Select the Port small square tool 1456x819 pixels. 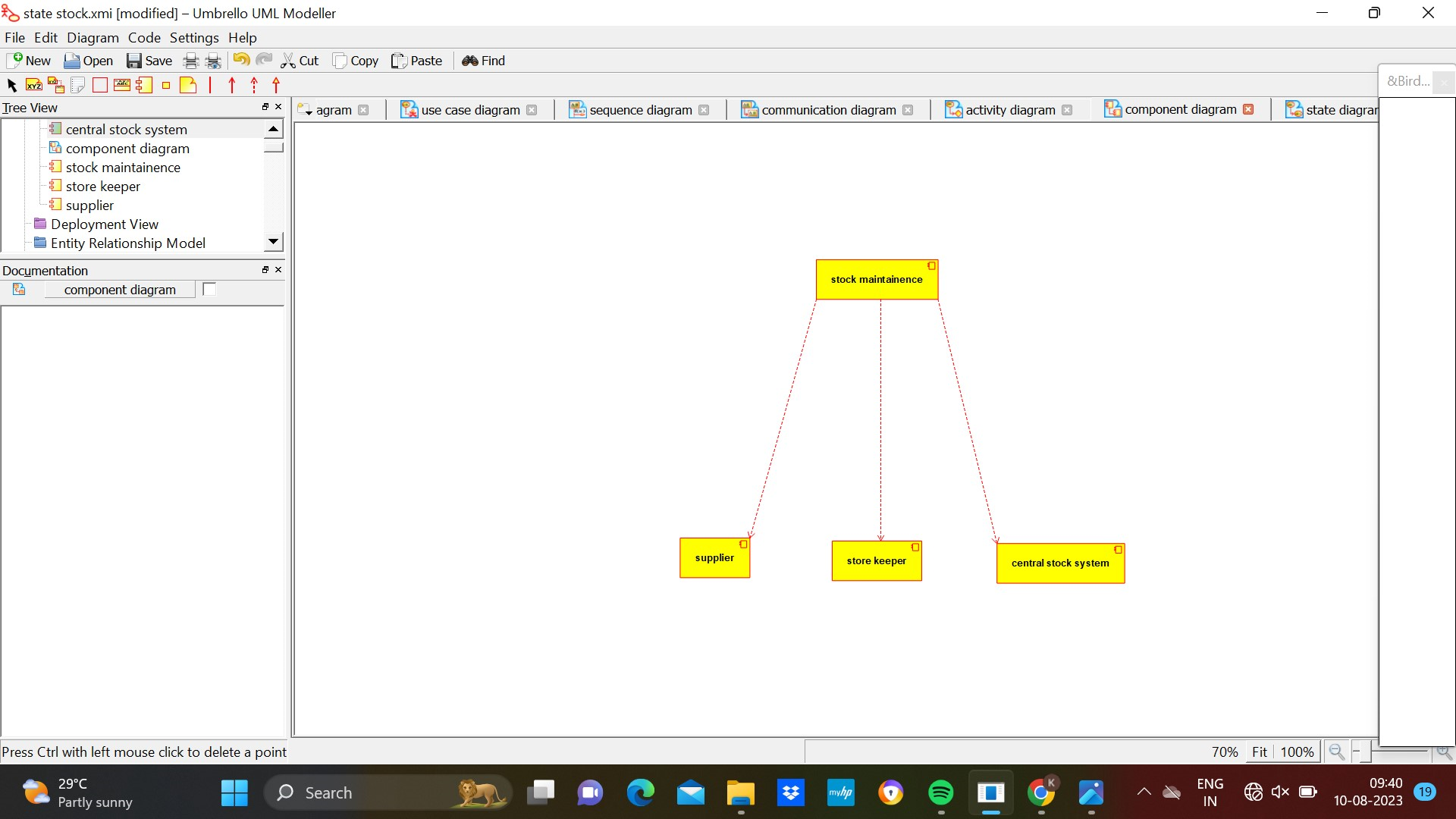pyautogui.click(x=166, y=85)
